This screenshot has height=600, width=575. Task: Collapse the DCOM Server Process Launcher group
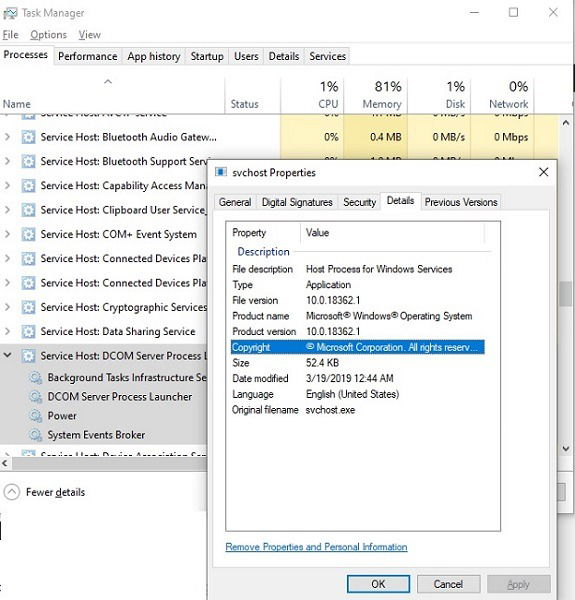click(x=7, y=355)
